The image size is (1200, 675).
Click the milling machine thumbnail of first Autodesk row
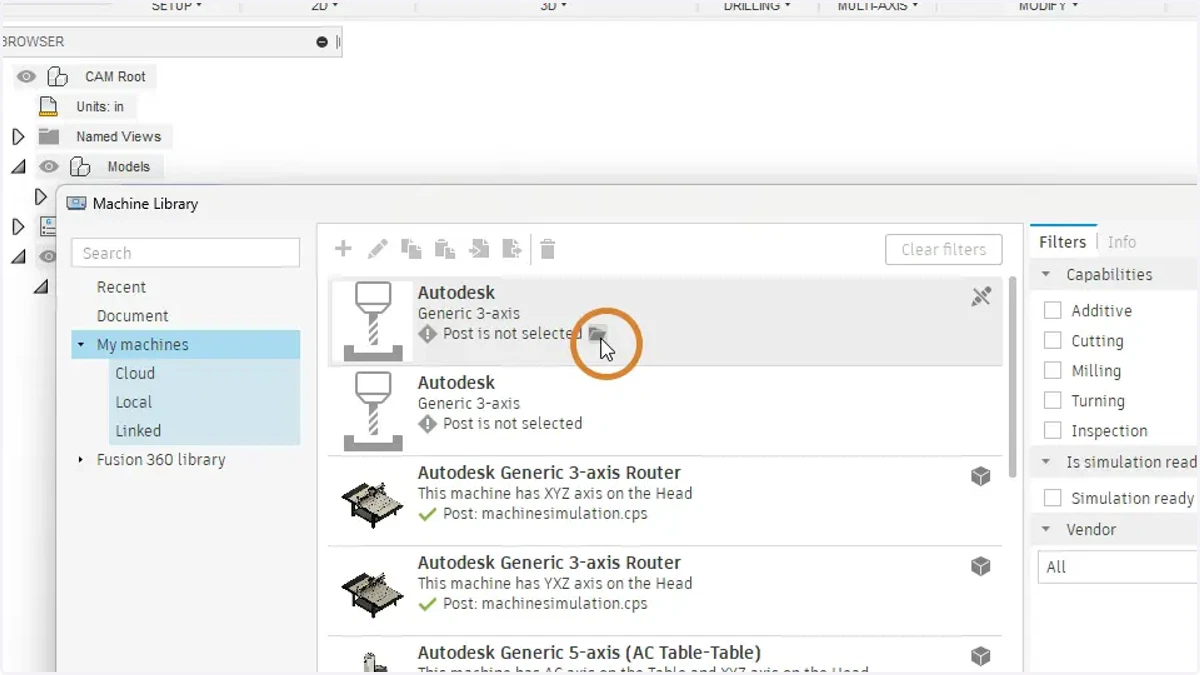pos(372,321)
